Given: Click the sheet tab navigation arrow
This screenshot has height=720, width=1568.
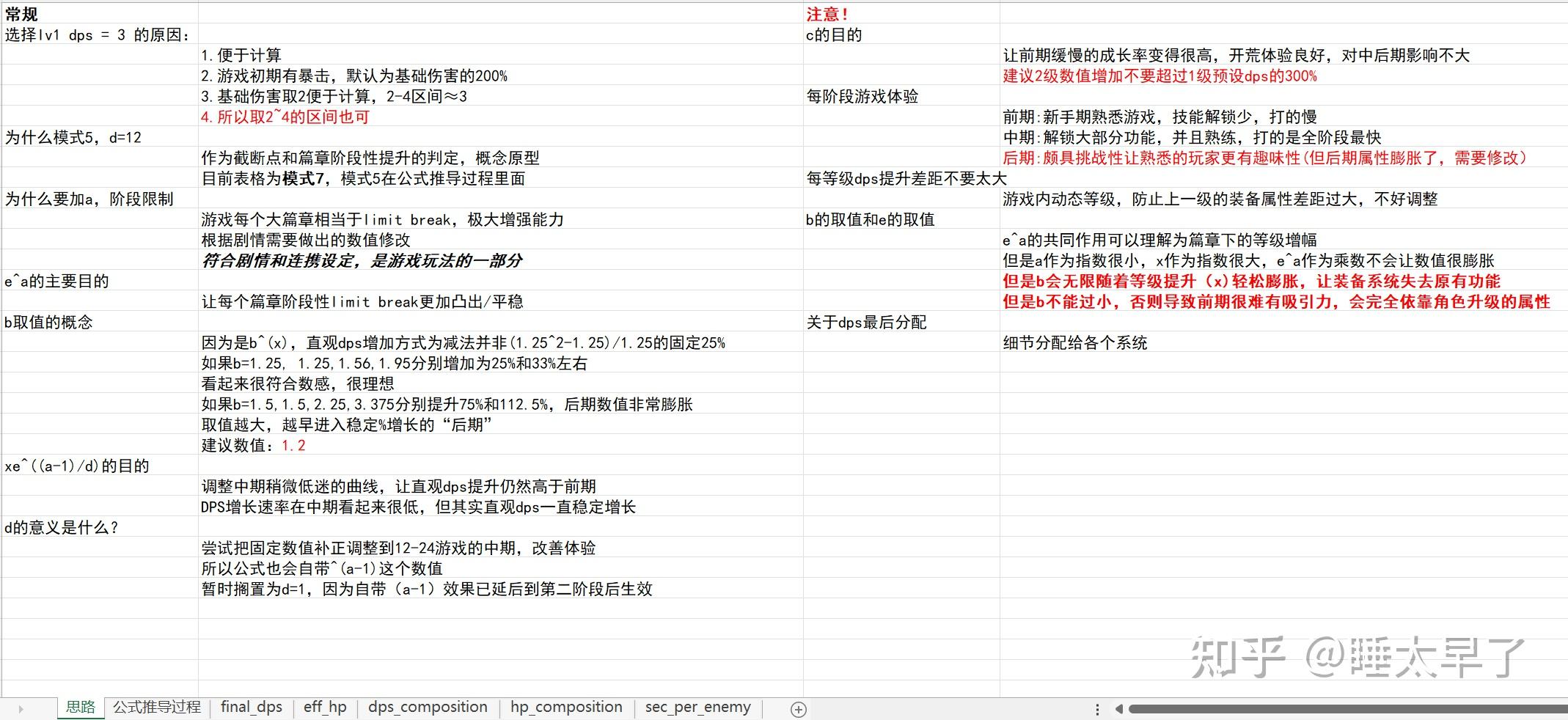Looking at the screenshot, I should (x=22, y=708).
